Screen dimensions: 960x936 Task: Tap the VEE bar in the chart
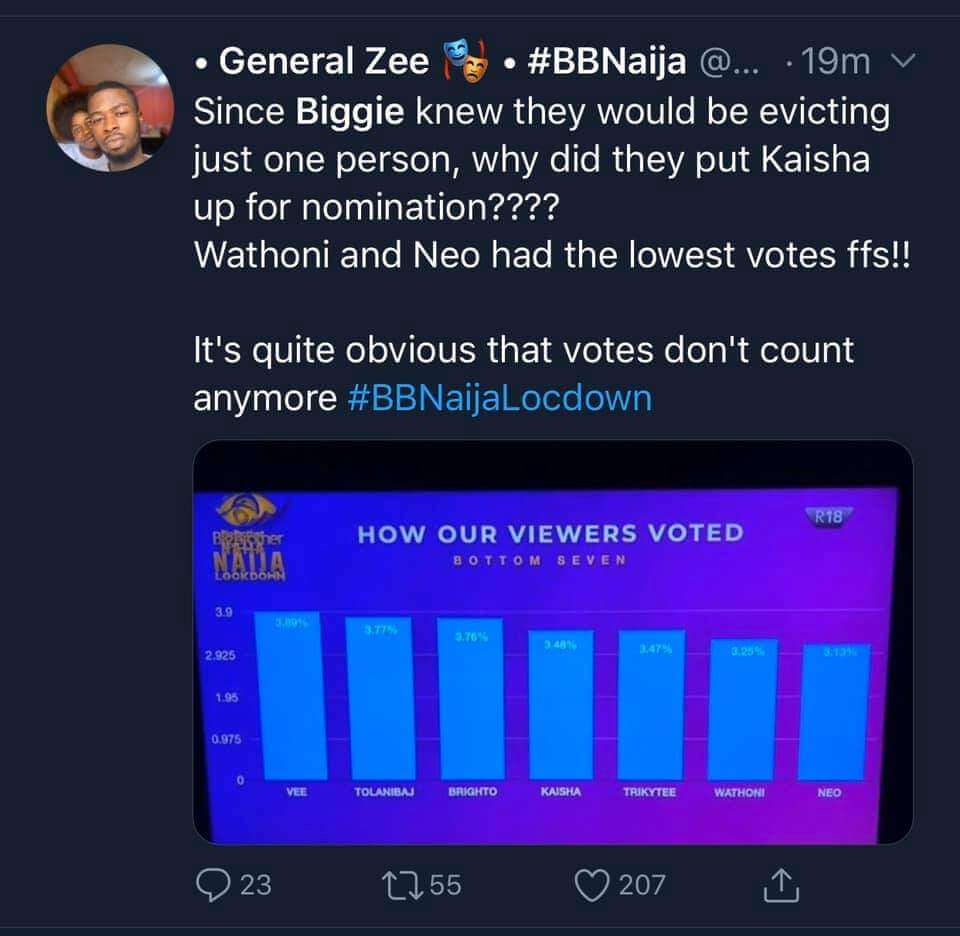coord(293,696)
